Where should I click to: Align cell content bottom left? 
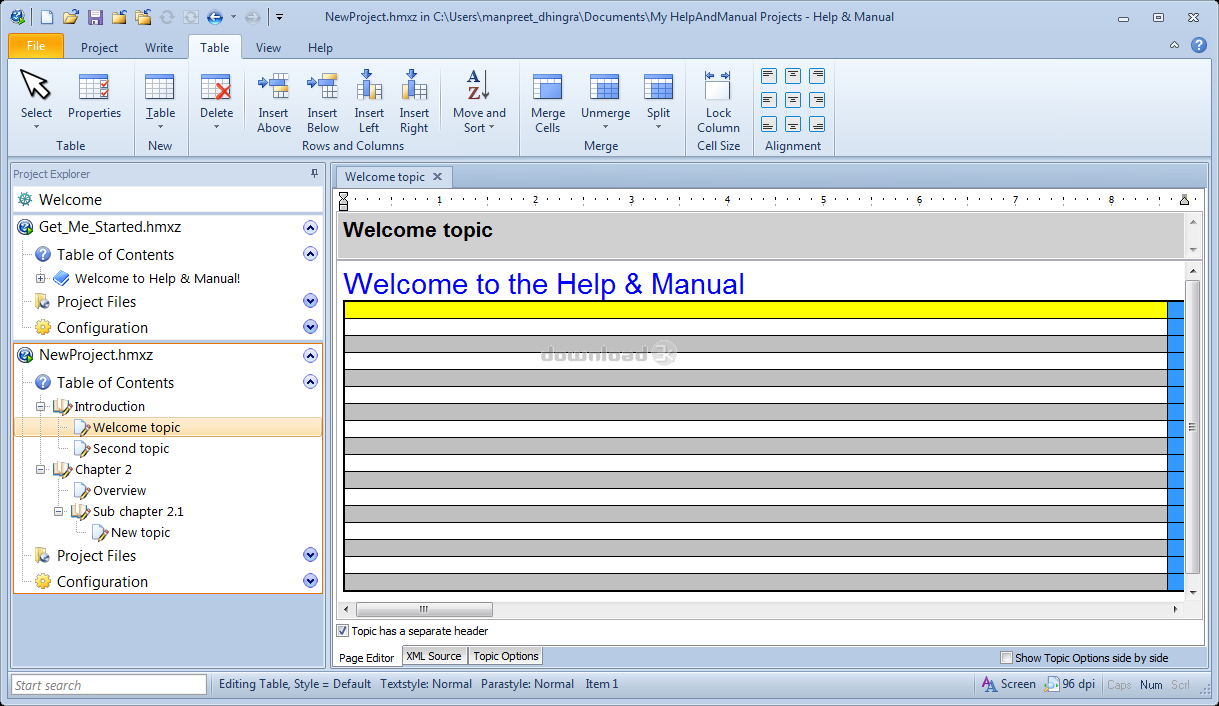click(x=768, y=125)
